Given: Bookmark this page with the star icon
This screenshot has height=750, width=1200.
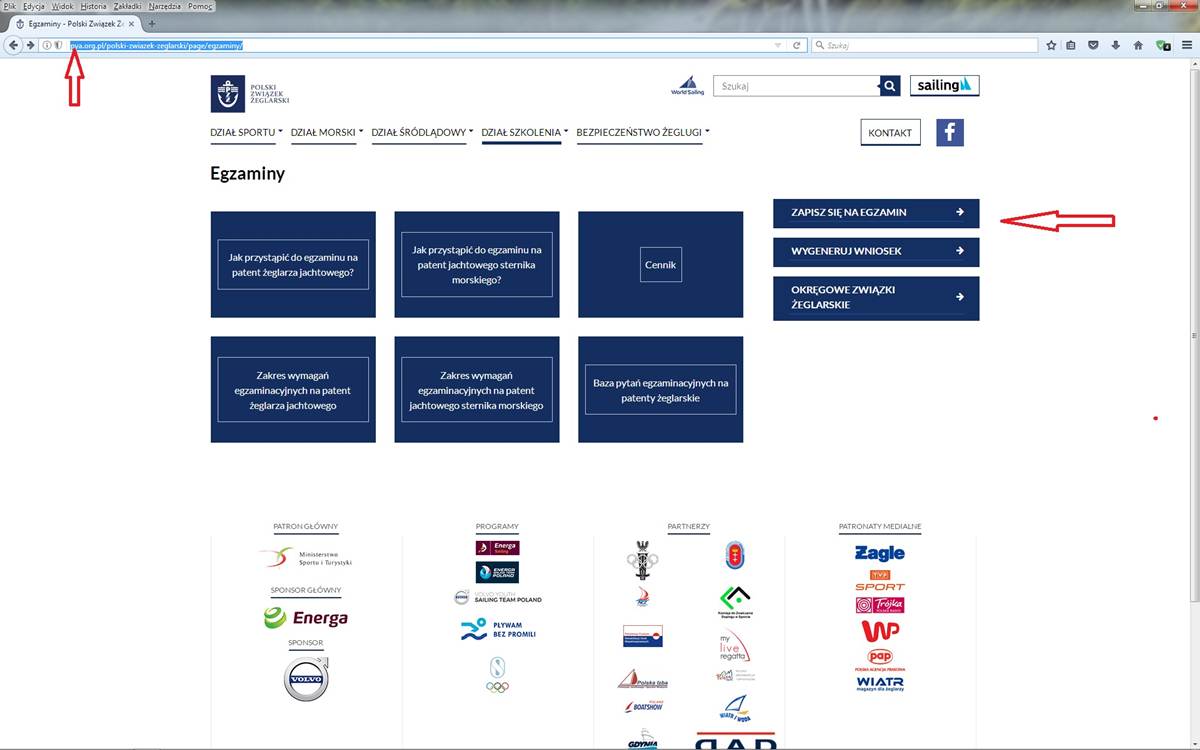Looking at the screenshot, I should click(1051, 45).
